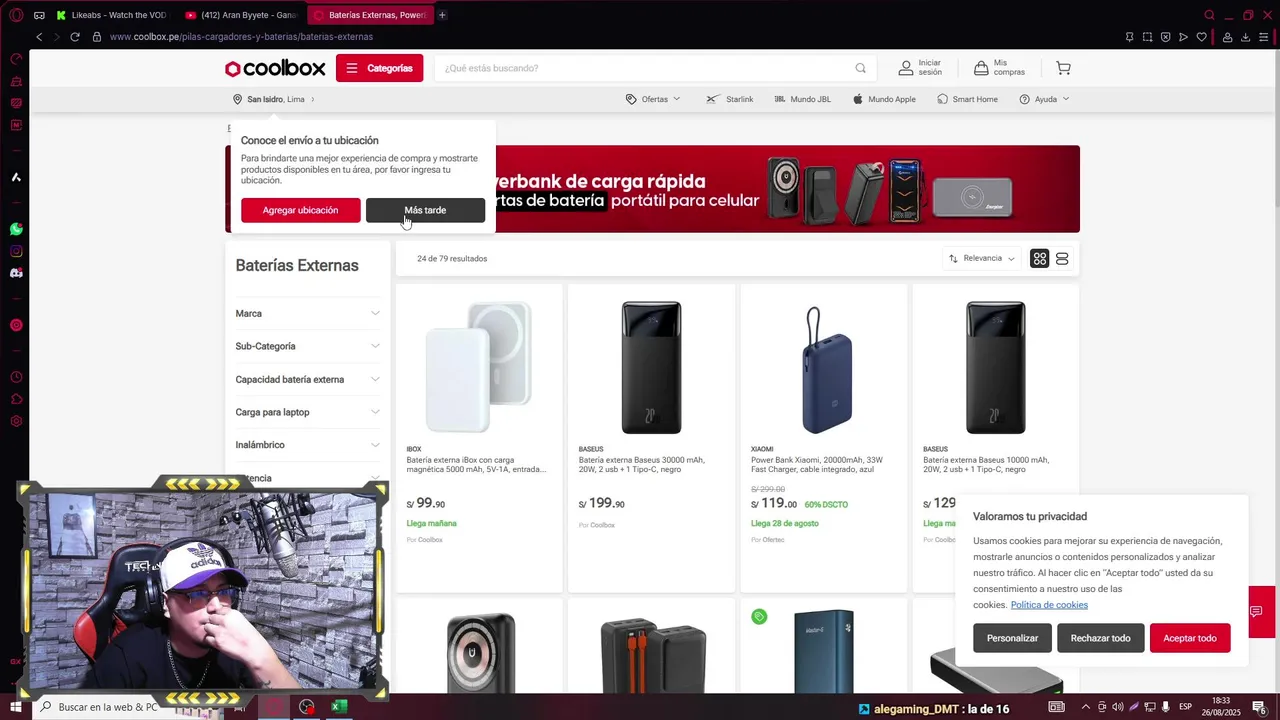Screen dimensions: 1280x720
Task: Open the Política de cookies link
Action: pos(1049,605)
